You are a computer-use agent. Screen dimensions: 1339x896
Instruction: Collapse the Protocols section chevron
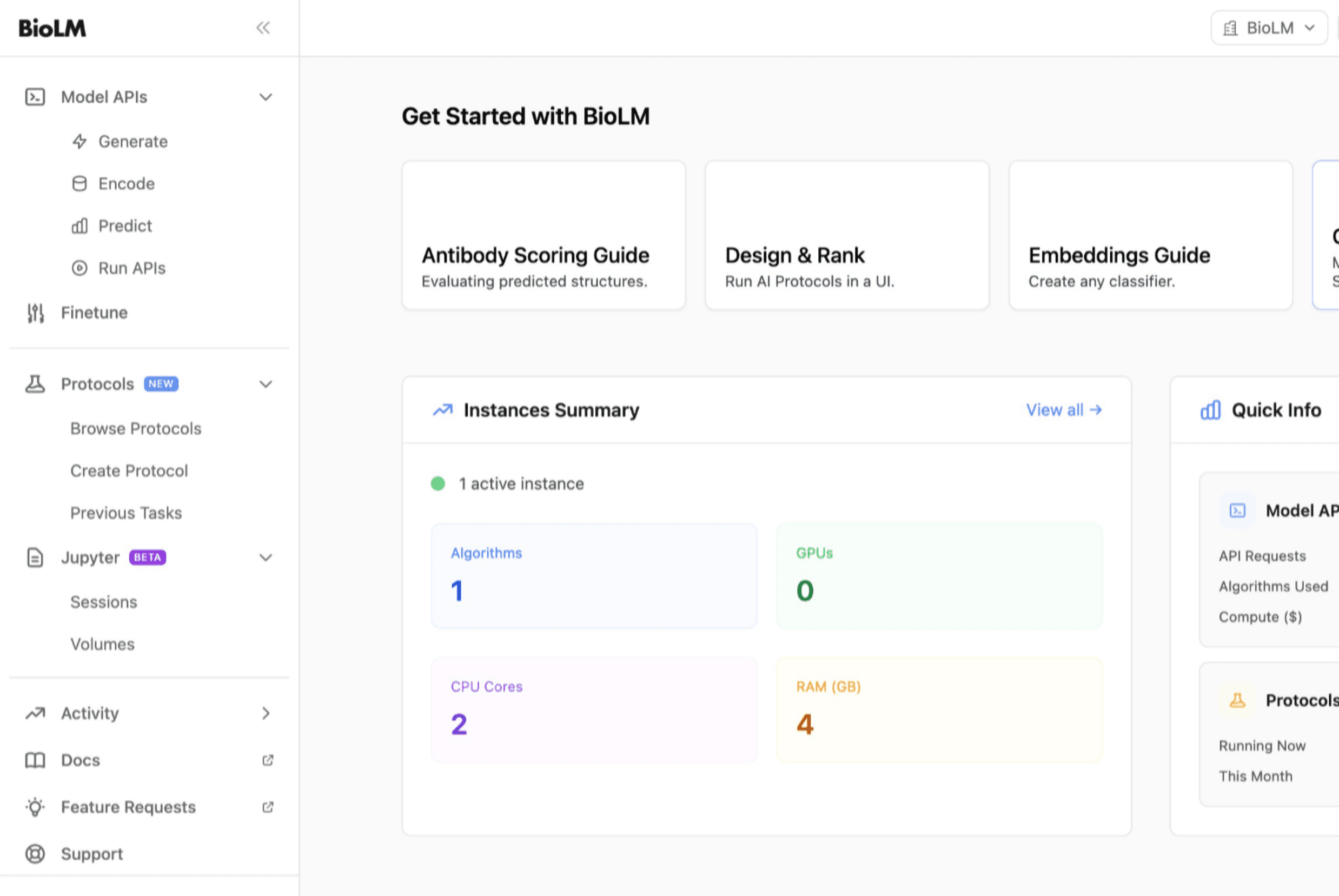tap(266, 384)
